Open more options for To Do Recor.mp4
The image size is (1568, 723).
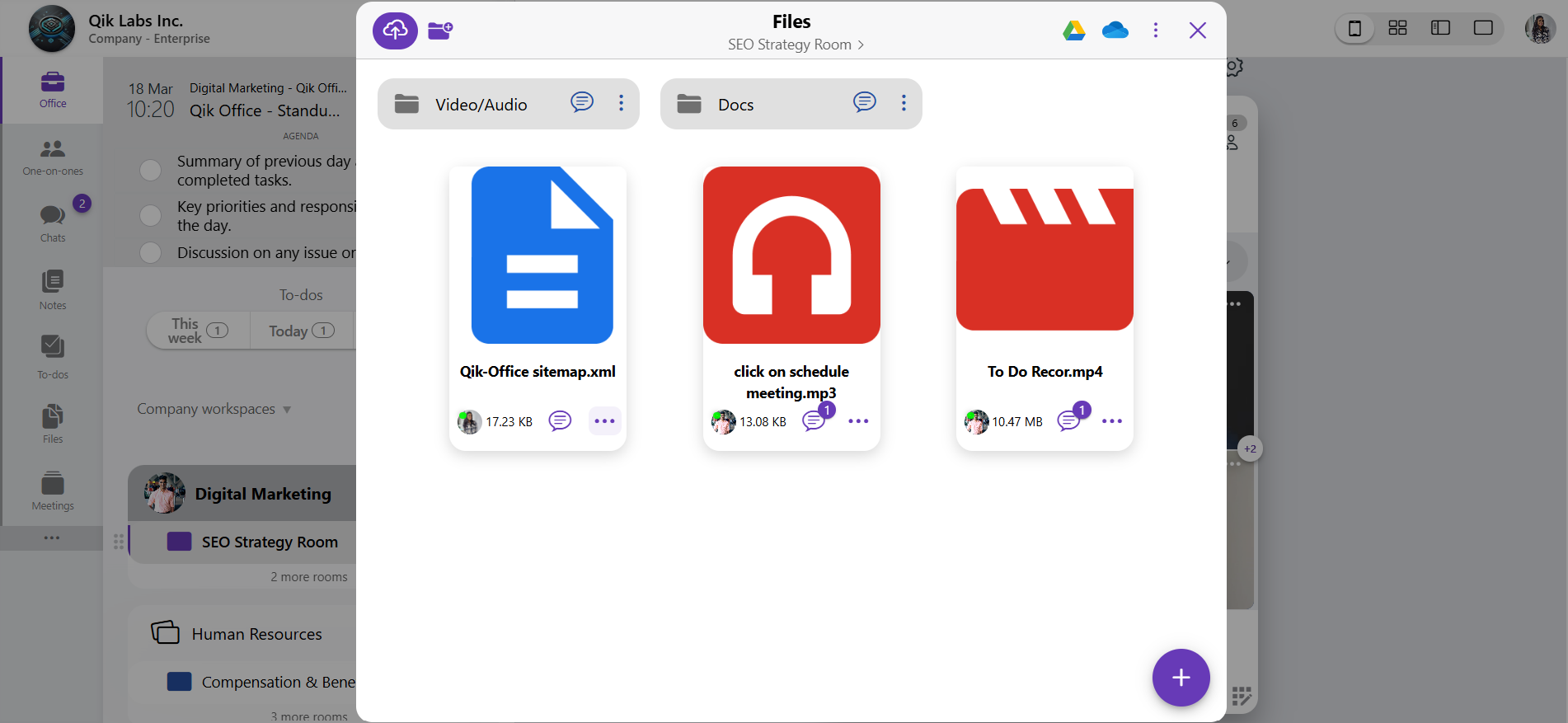(1111, 421)
